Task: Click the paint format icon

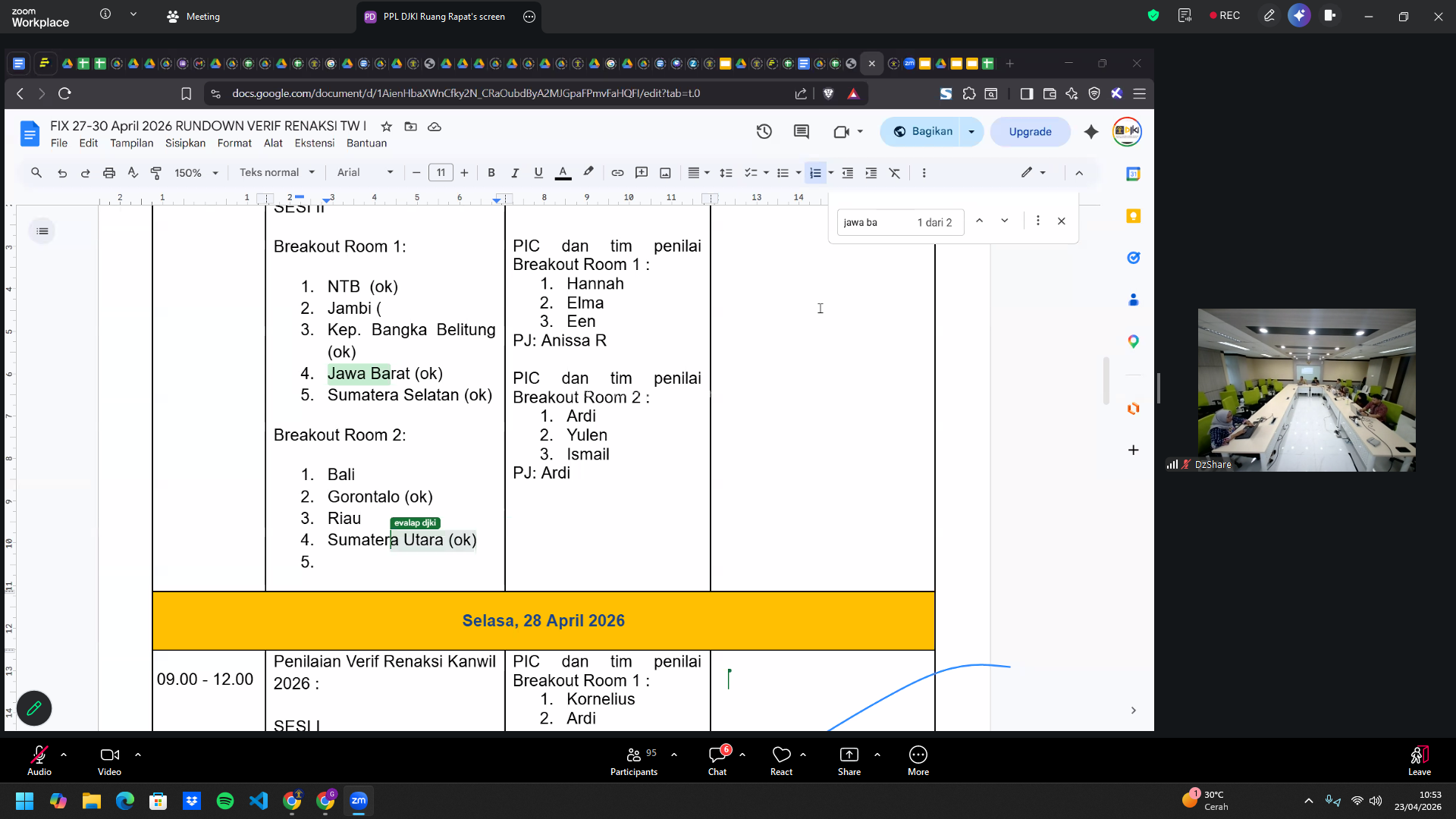Action: pos(156,173)
